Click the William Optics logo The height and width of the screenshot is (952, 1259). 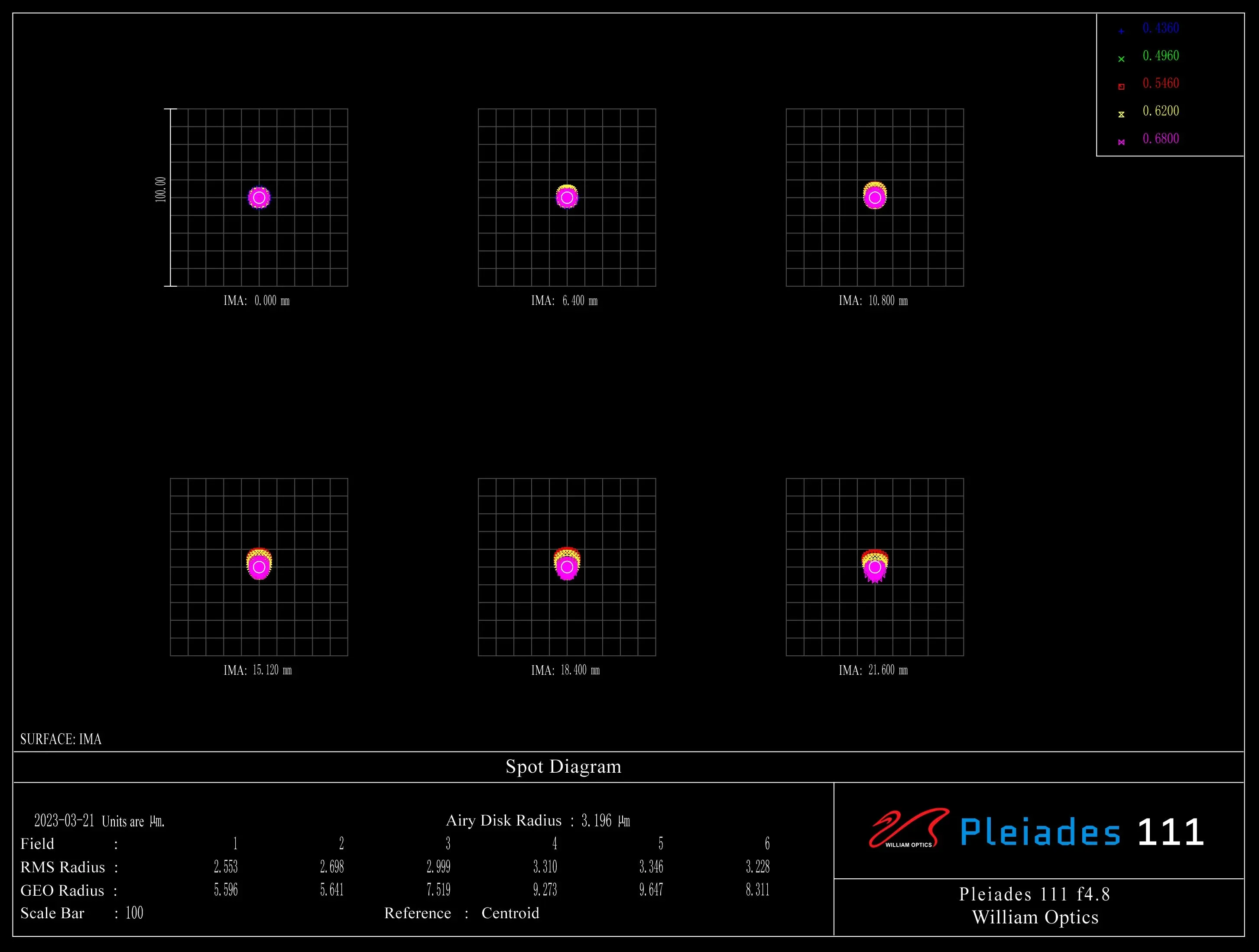click(x=909, y=828)
